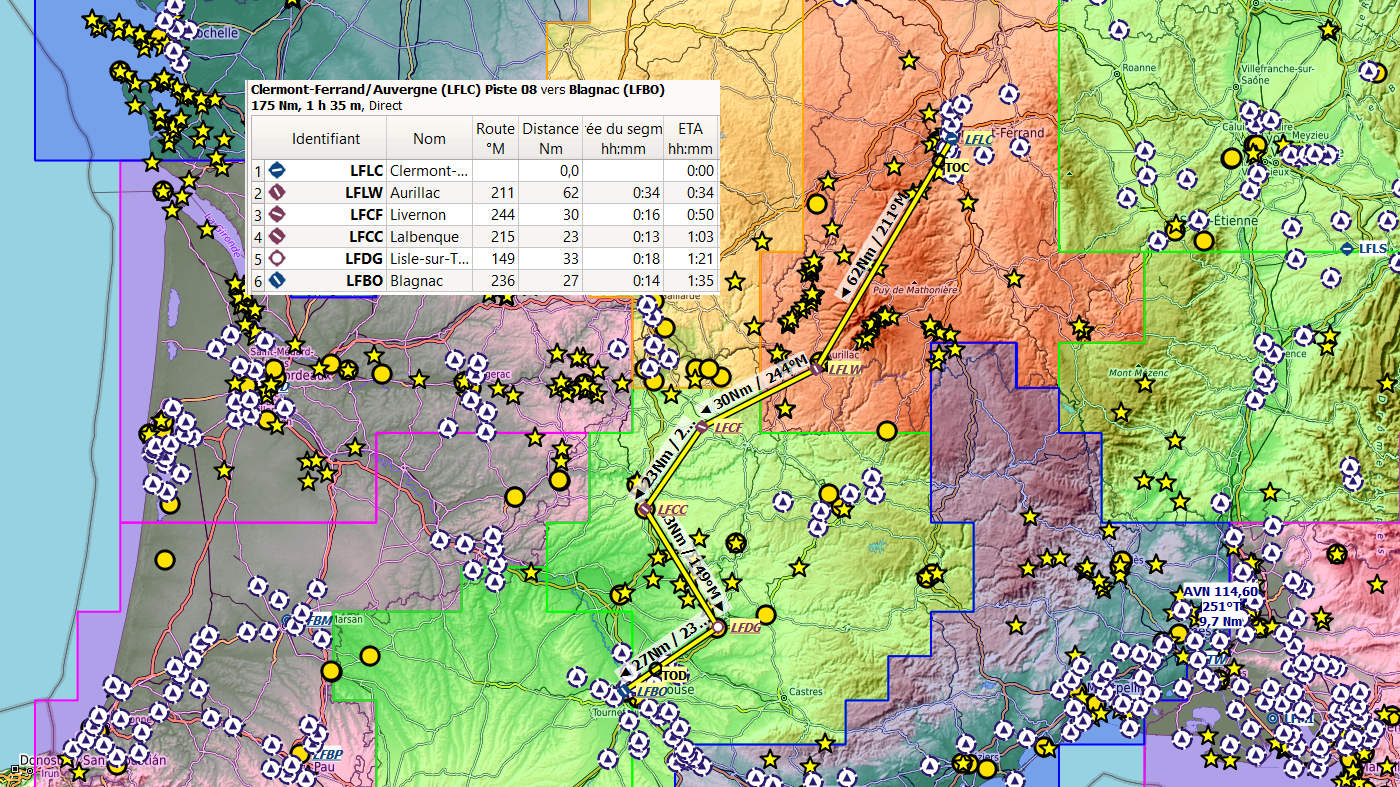Click the Nom column header
The height and width of the screenshot is (787, 1400).
tap(429, 138)
